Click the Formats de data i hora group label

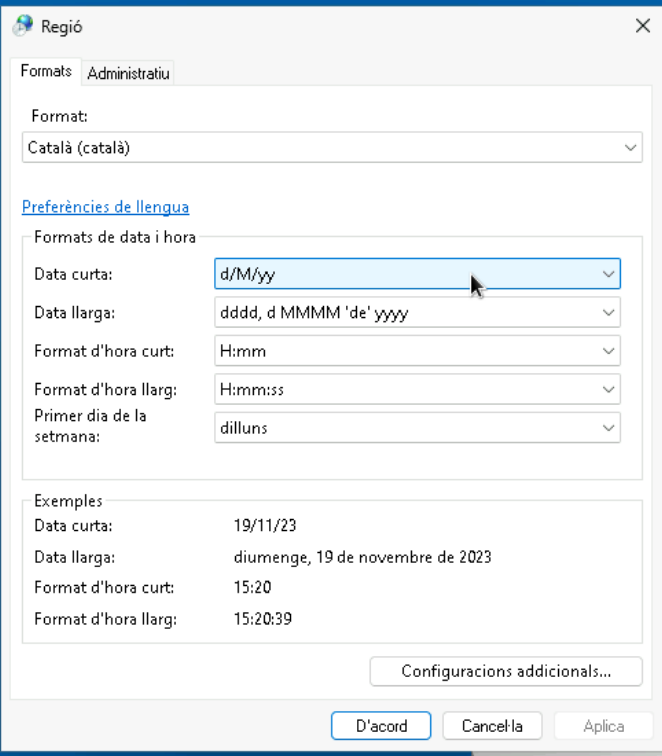coord(115,237)
